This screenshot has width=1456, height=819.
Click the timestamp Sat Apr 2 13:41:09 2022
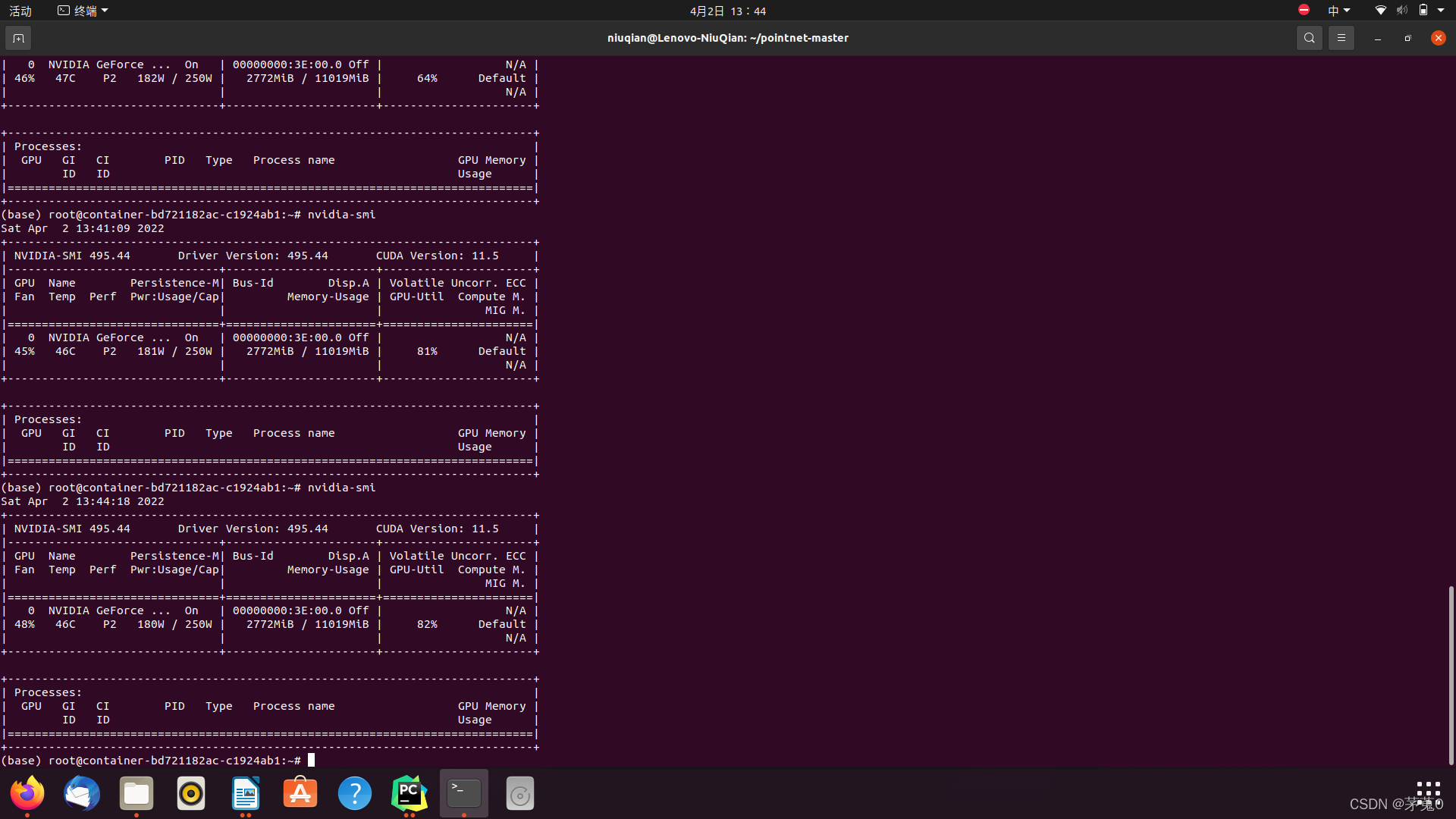83,228
